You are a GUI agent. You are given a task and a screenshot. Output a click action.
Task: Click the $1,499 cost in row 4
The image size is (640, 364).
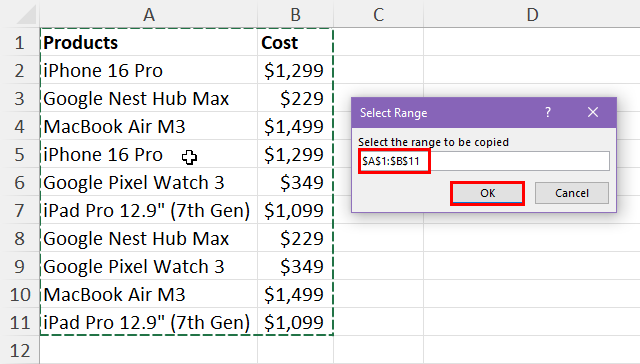pos(296,126)
